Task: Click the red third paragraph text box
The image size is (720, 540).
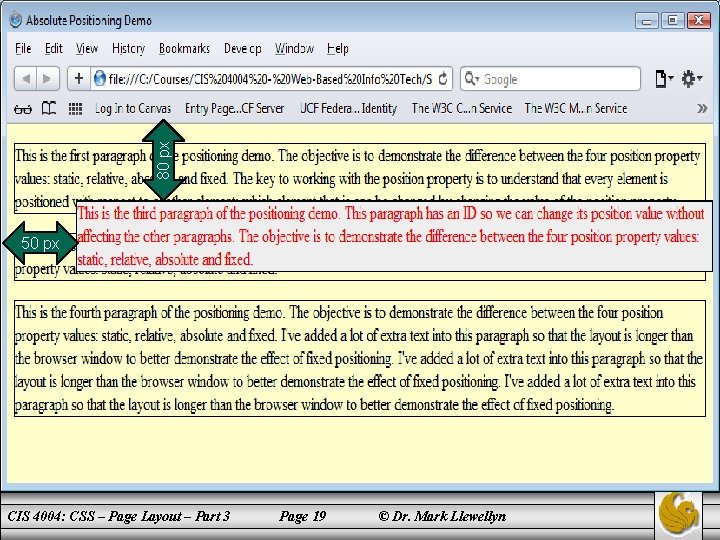Action: coord(394,236)
